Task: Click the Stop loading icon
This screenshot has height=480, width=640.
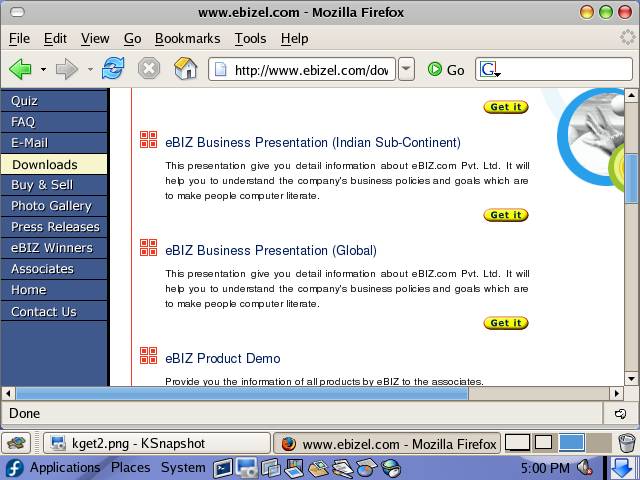Action: 148,69
